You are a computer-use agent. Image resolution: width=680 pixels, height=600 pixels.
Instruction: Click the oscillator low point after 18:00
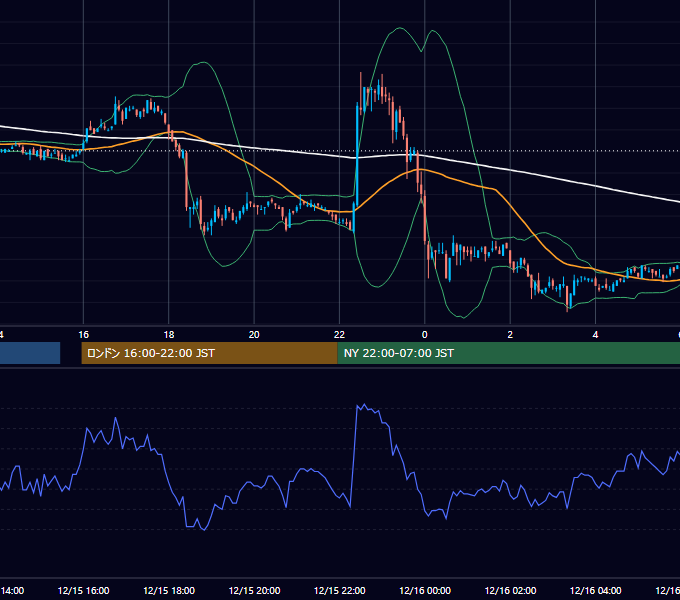[x=204, y=529]
